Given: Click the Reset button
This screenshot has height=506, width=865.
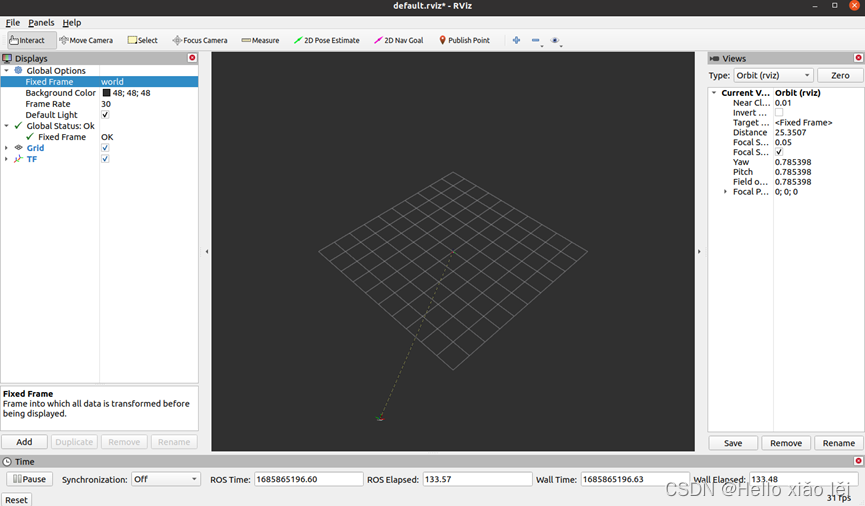Looking at the screenshot, I should (16, 499).
